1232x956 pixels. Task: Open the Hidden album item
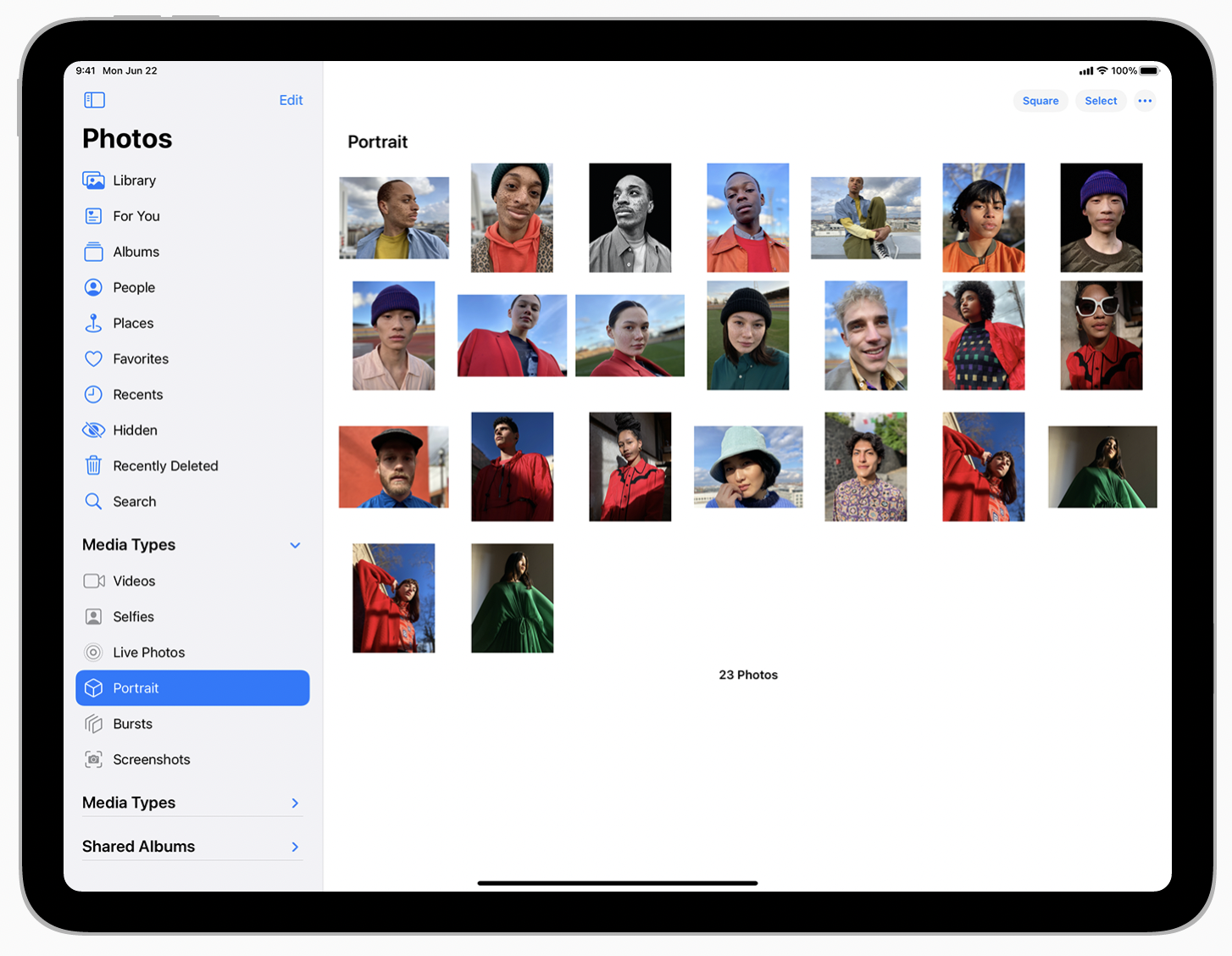[x=192, y=430]
